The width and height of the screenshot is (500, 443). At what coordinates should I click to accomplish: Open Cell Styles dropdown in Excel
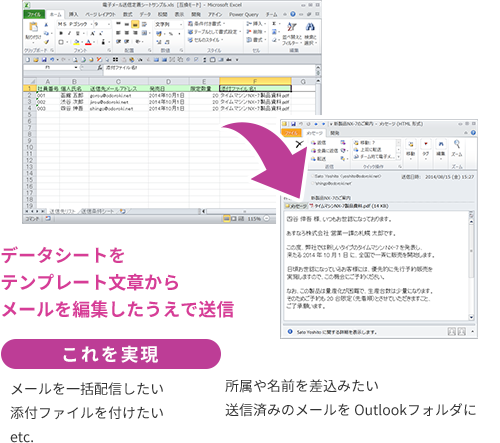(205, 40)
